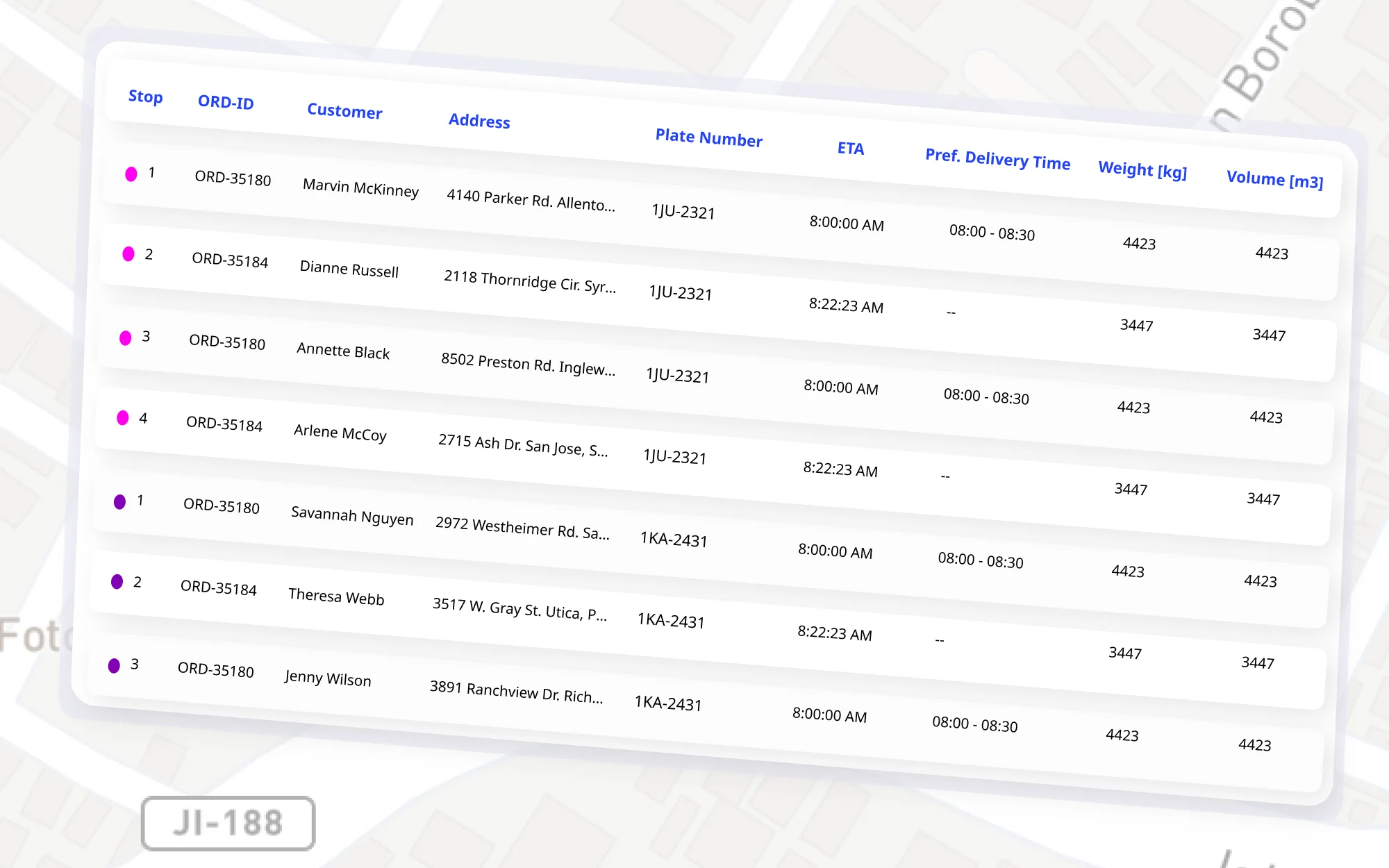
Task: Click purple dot beside Jenny Wilson
Action: (x=114, y=665)
